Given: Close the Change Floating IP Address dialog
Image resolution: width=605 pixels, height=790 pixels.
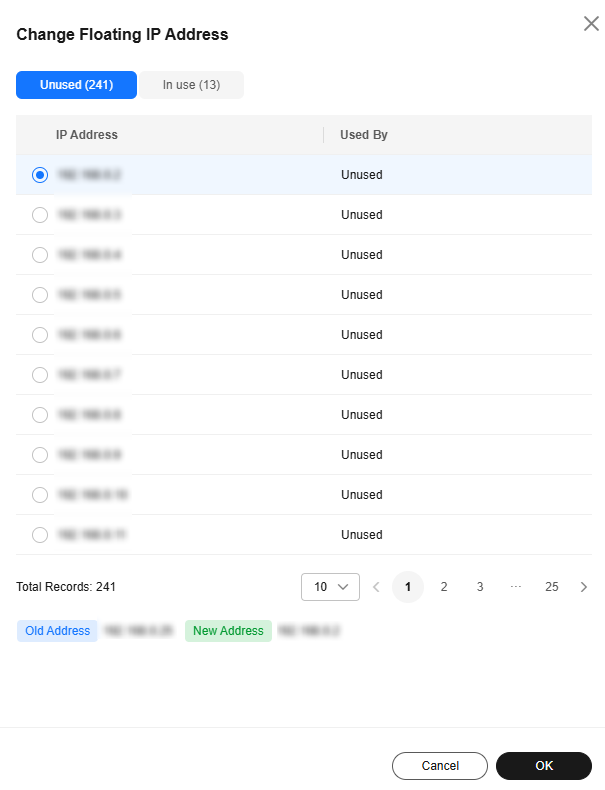Looking at the screenshot, I should (x=591, y=23).
